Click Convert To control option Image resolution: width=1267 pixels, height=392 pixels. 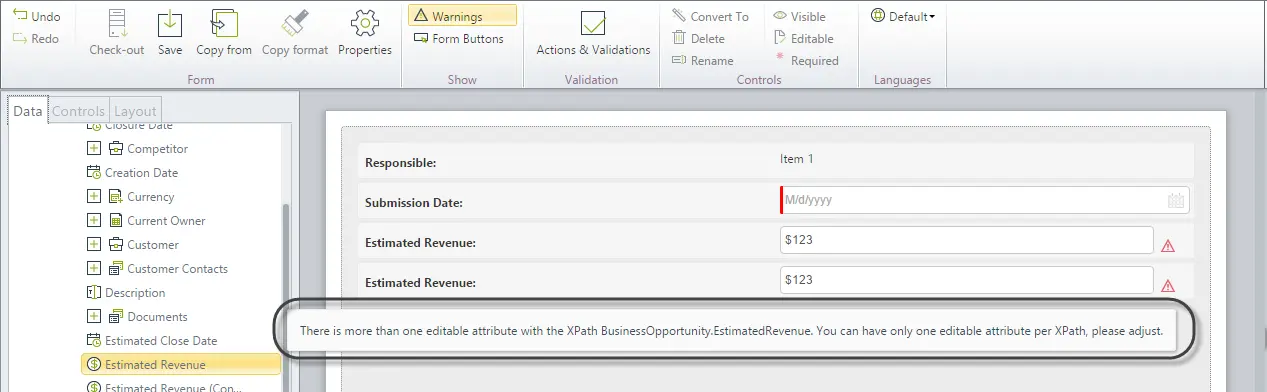(x=710, y=16)
